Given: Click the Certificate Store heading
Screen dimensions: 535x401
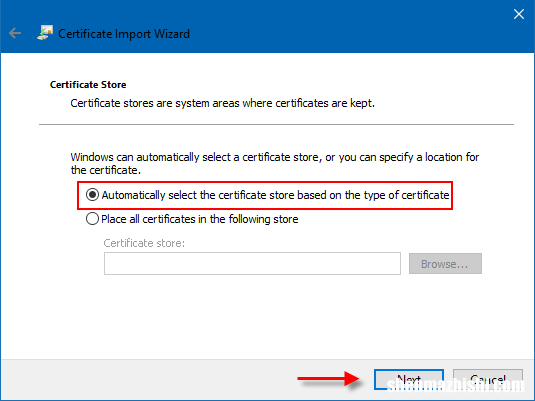Looking at the screenshot, I should coord(88,85).
